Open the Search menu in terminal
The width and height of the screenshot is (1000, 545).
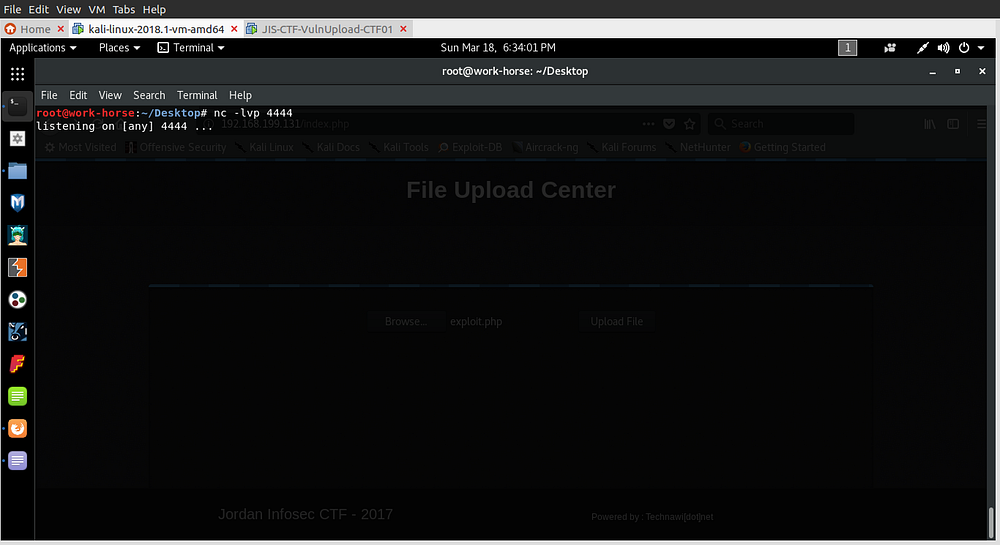point(149,95)
